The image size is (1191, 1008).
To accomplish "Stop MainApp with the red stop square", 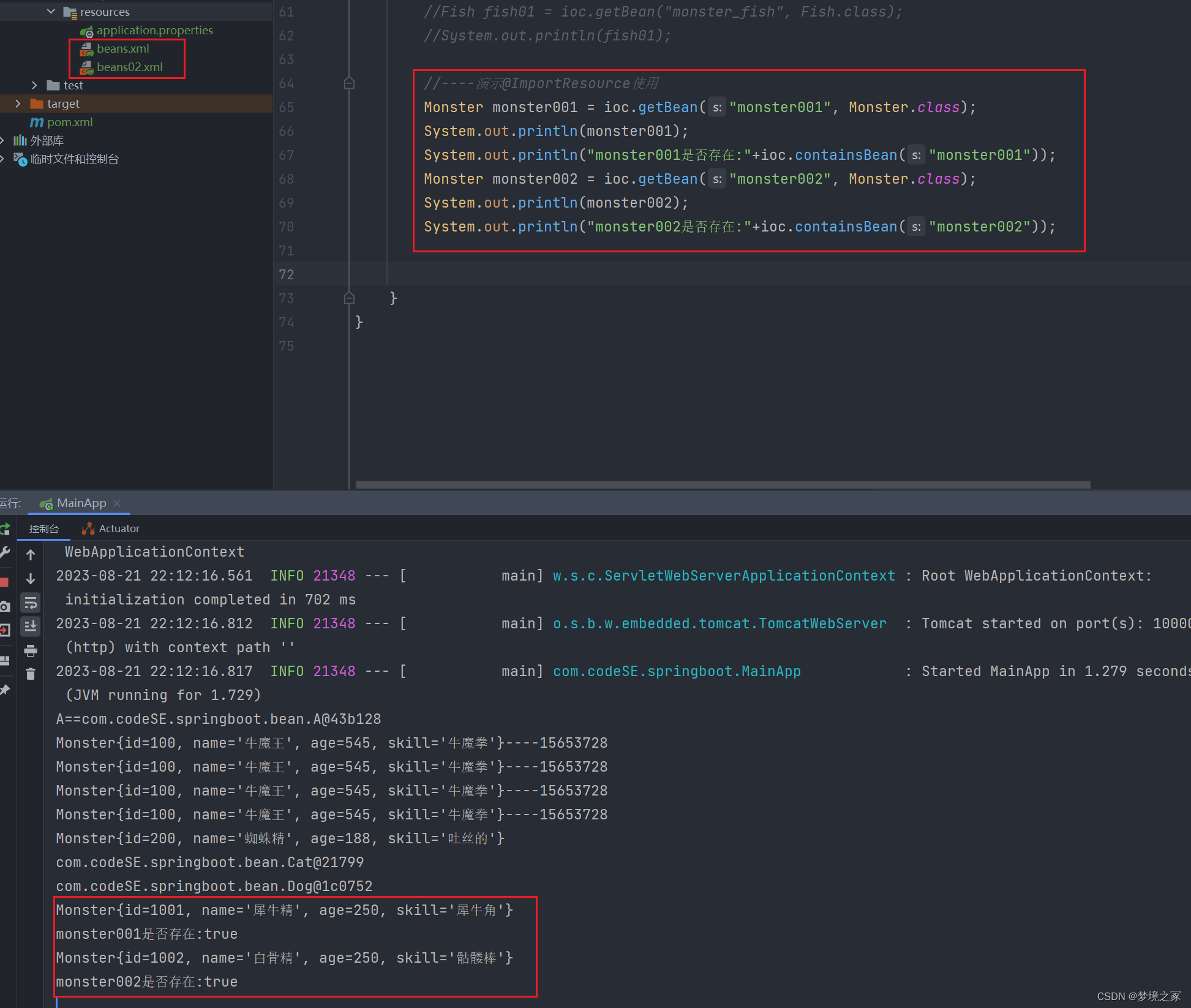I will (x=4, y=582).
